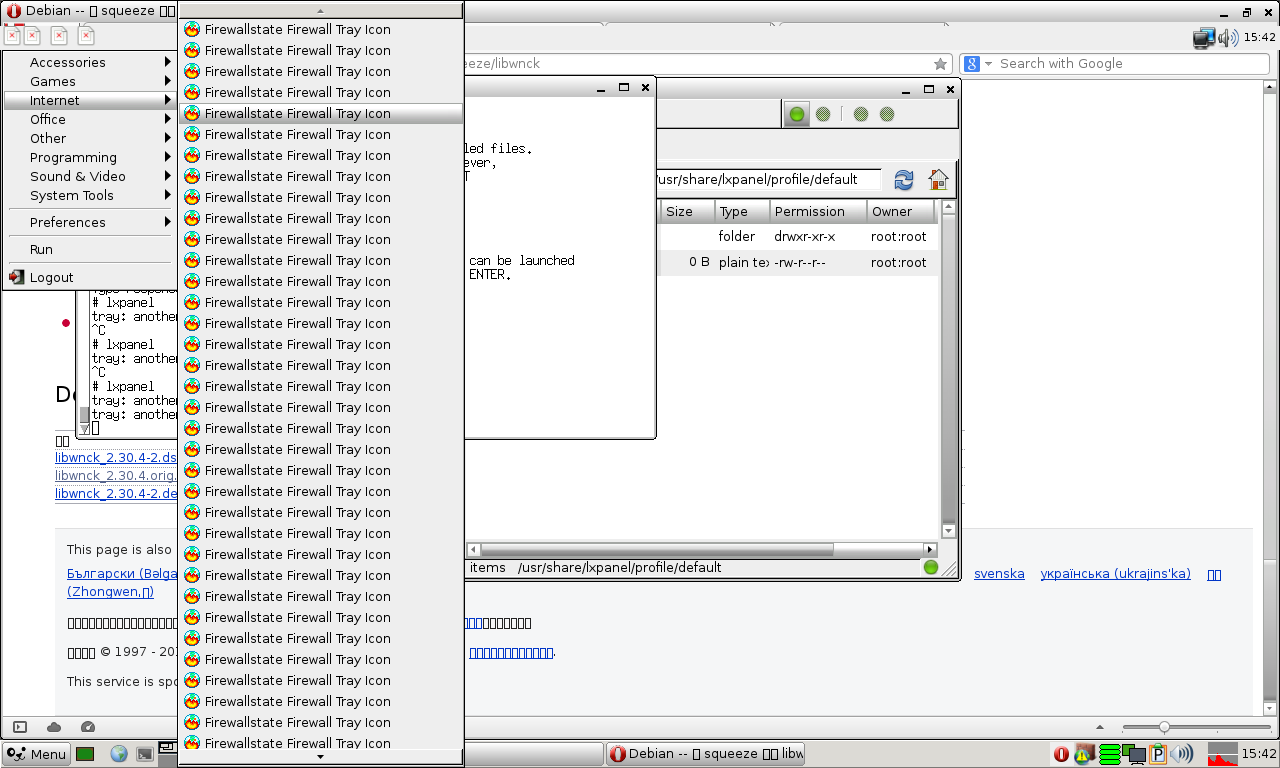Sort by the Size column header

pos(688,211)
